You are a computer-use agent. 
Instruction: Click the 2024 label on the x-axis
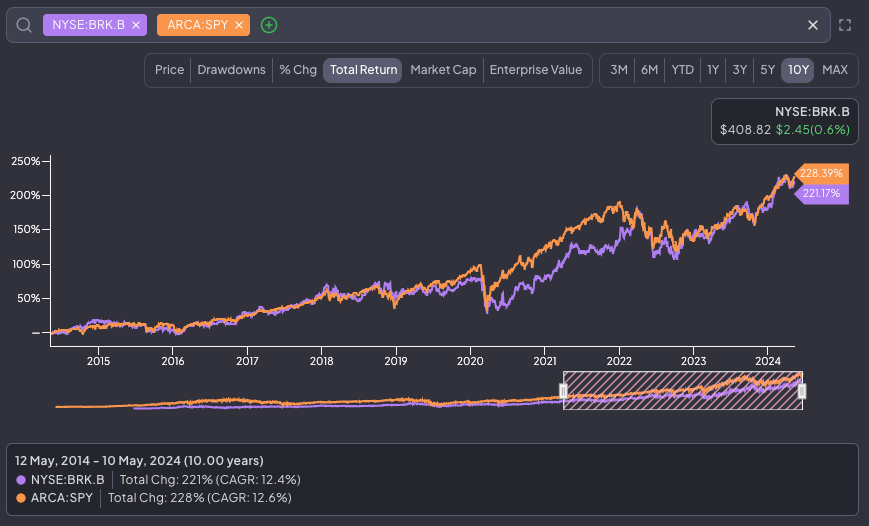[x=768, y=361]
